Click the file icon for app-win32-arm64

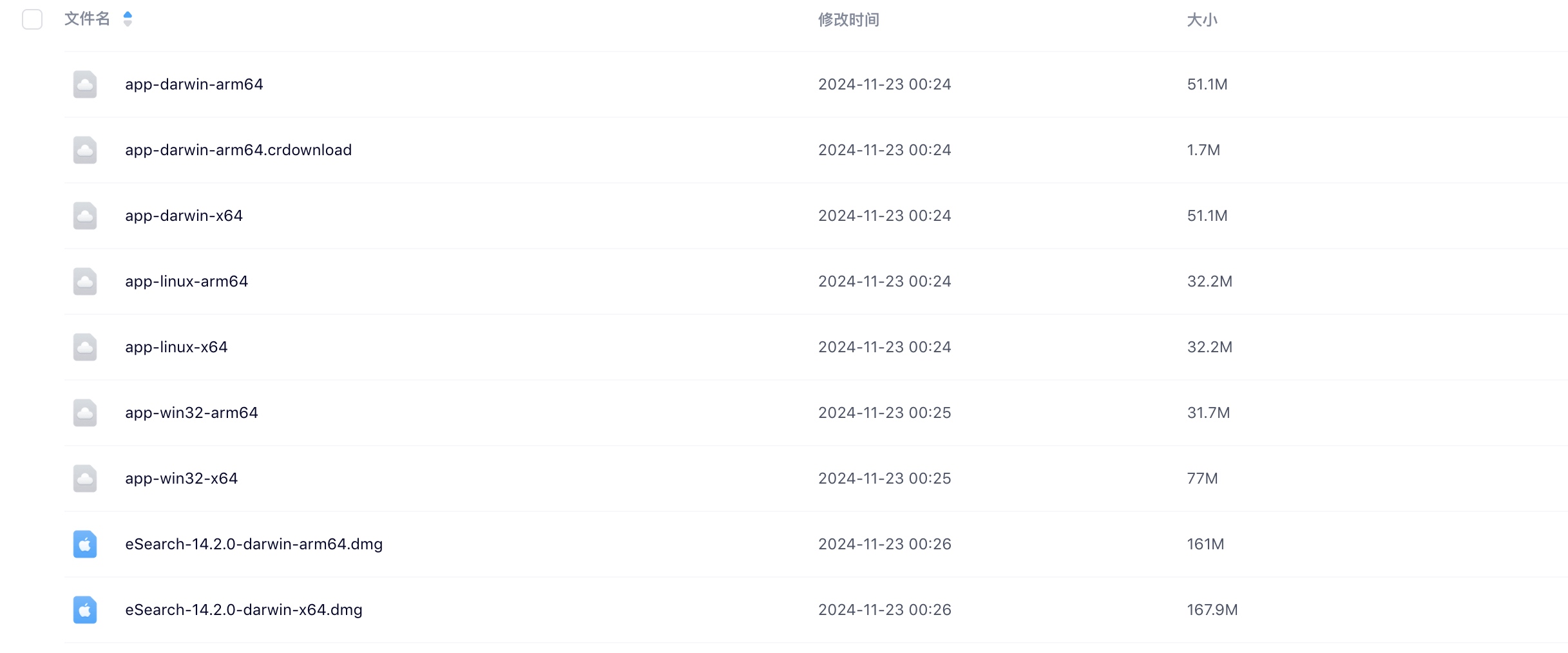tap(85, 413)
